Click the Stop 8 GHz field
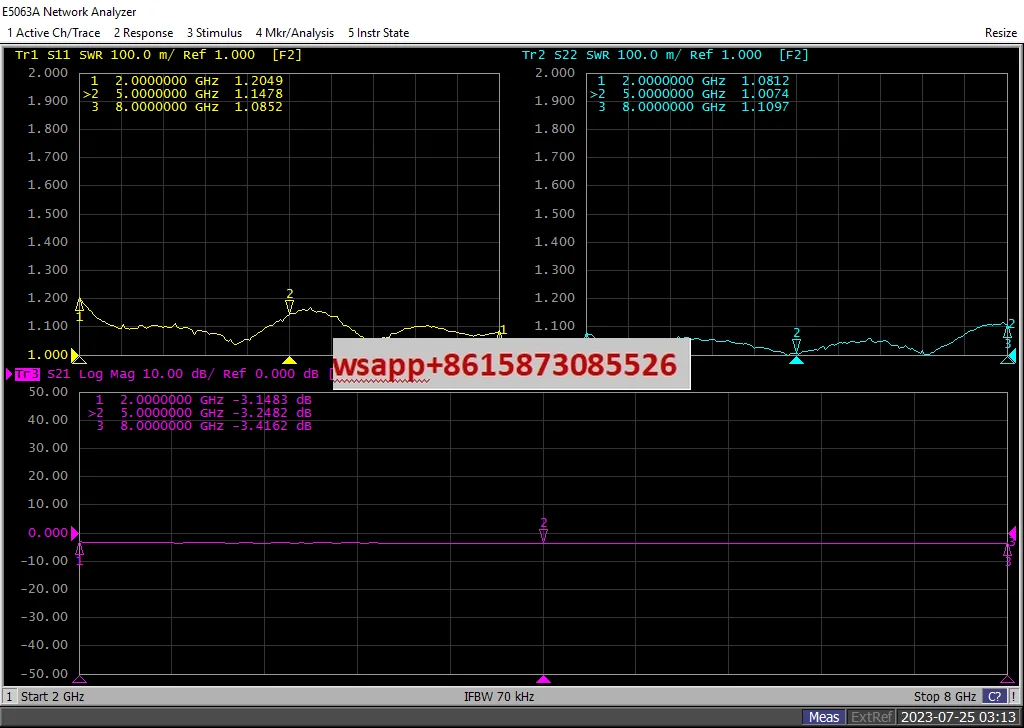 pyautogui.click(x=940, y=696)
